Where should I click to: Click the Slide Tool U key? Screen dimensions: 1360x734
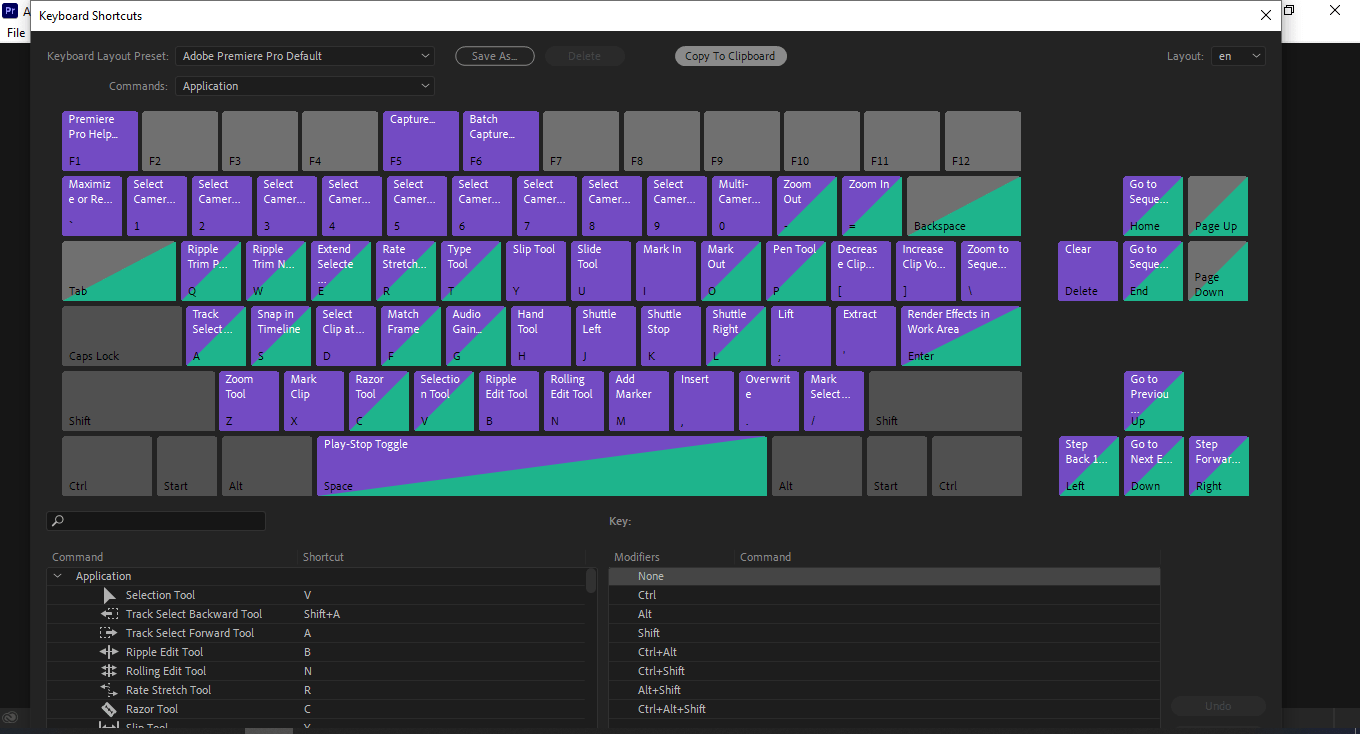601,271
